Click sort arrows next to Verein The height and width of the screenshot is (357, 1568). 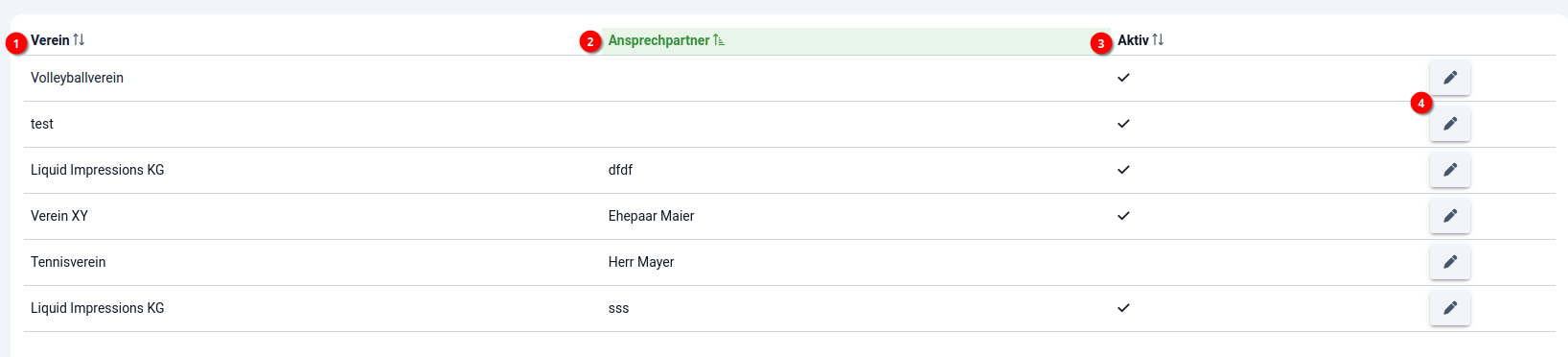tap(79, 39)
